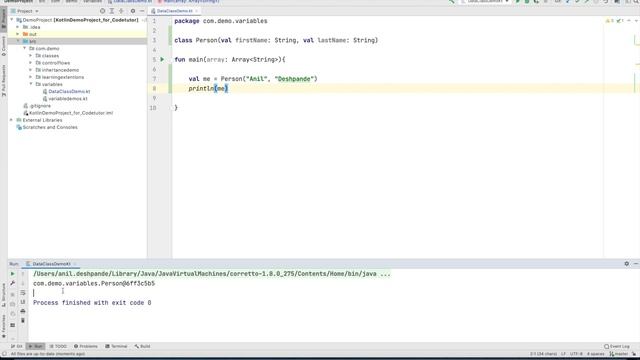640x360 pixels.
Task: Open DataClassDemo.kt in the project tree
Action: [69, 91]
